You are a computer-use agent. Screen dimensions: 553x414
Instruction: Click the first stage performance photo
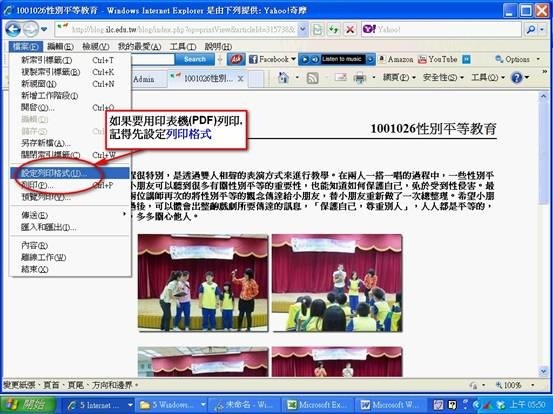(x=203, y=283)
